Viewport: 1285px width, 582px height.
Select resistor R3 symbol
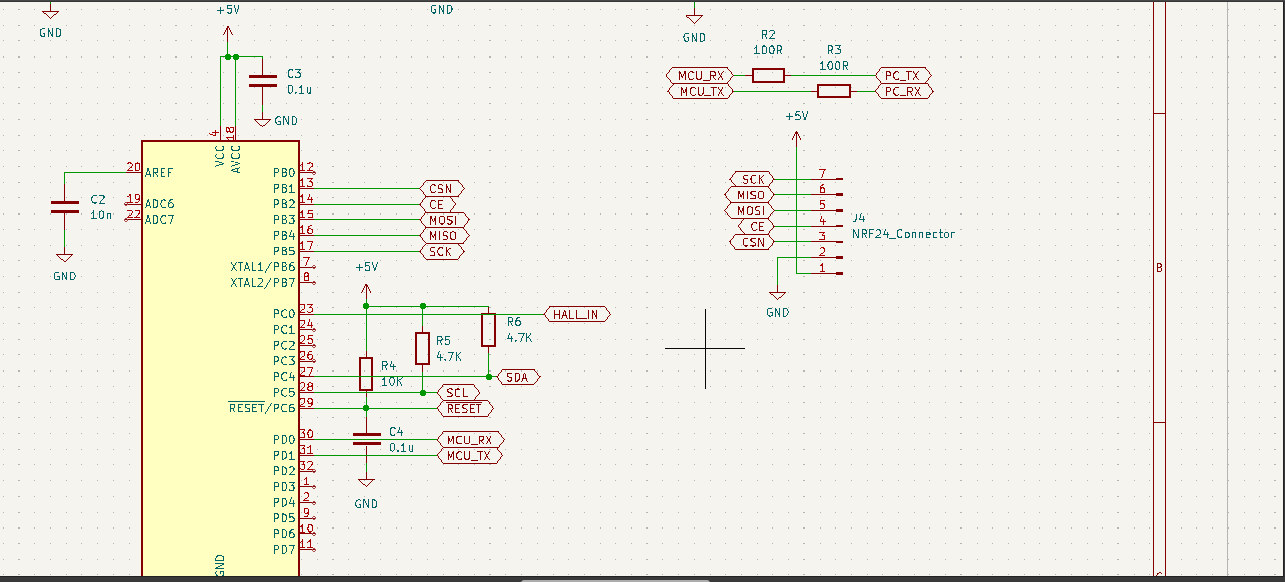click(x=834, y=91)
